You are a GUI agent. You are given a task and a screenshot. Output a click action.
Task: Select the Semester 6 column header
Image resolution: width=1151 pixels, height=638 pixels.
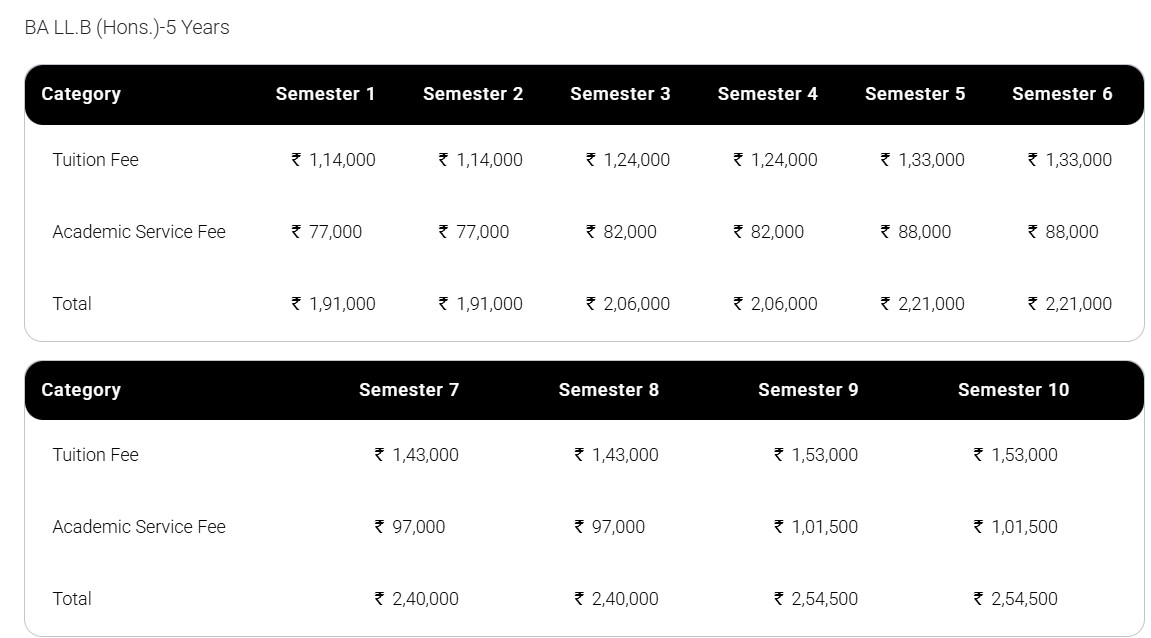click(1062, 94)
